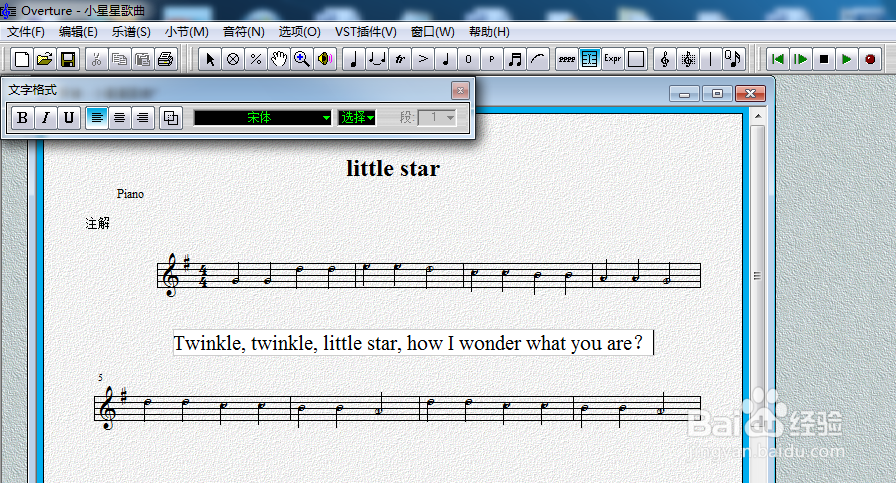The image size is (896, 483).
Task: Save the score with the floppy icon
Action: coord(68,59)
